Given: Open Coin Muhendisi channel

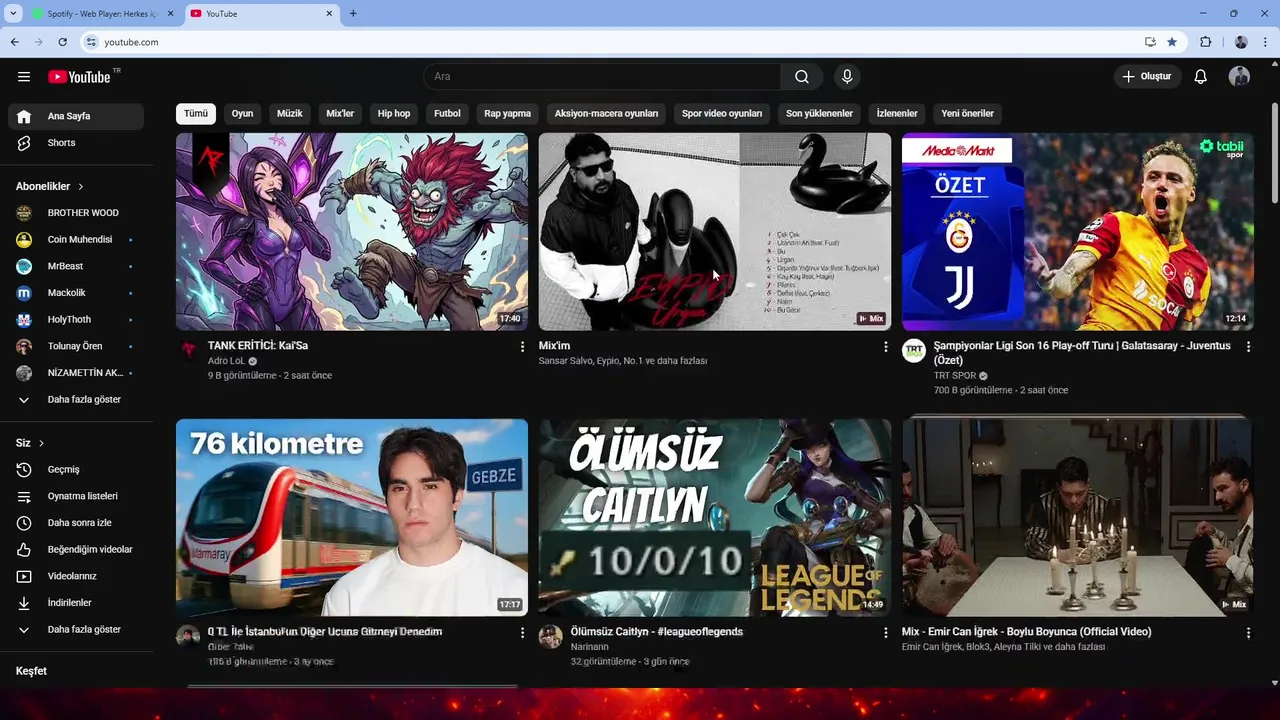Looking at the screenshot, I should 76,240.
